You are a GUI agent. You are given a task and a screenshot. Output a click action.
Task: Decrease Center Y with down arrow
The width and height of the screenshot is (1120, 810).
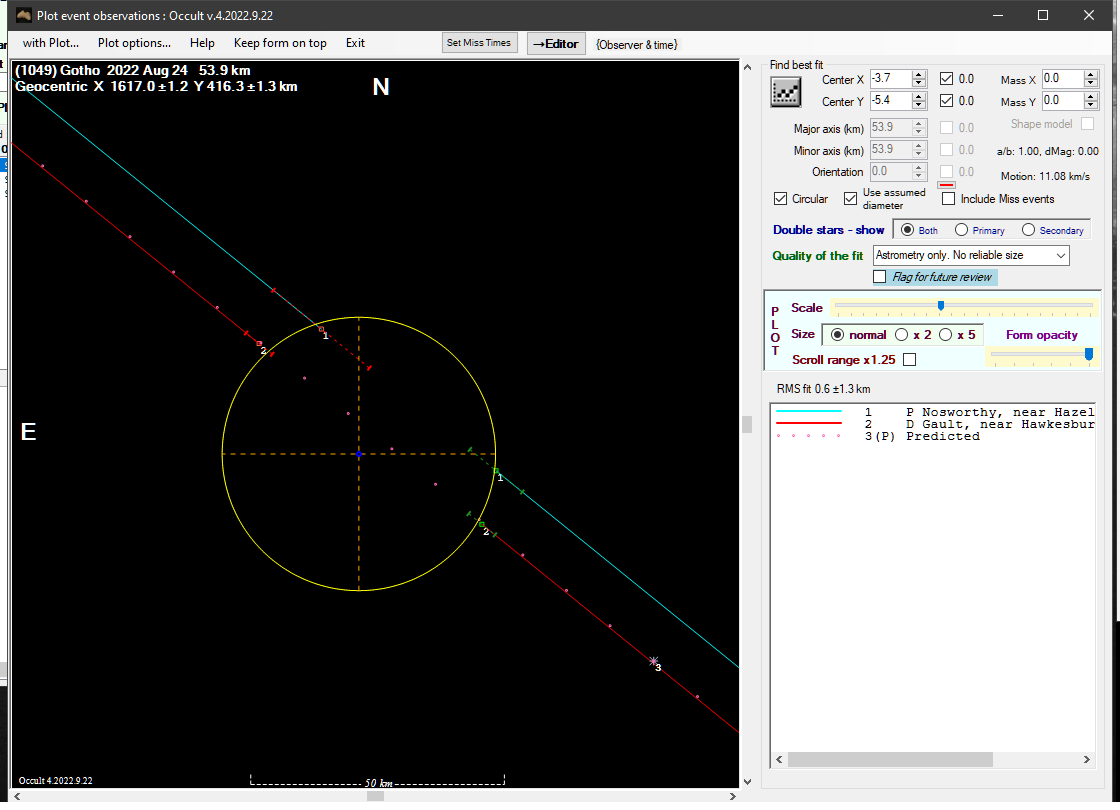tap(919, 105)
